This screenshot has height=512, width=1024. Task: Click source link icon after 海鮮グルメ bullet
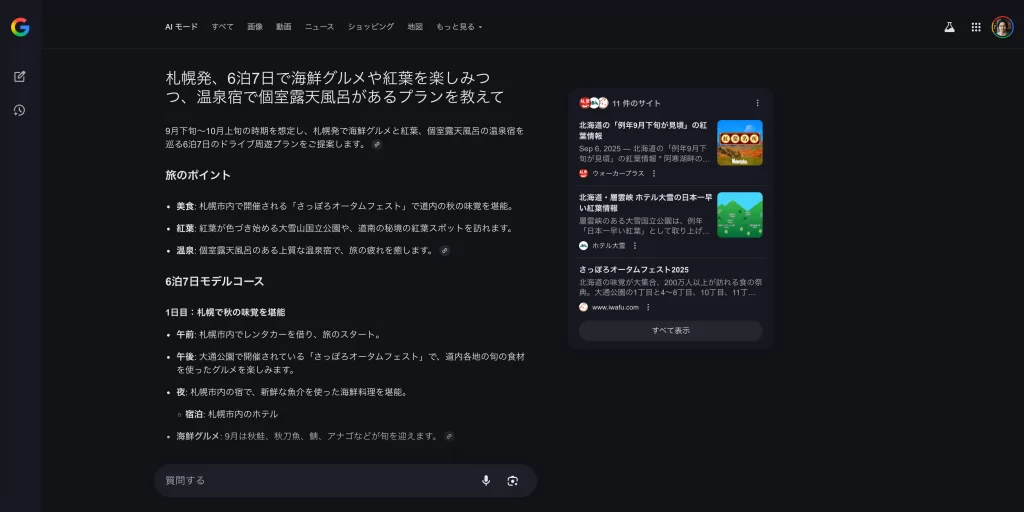coord(449,436)
